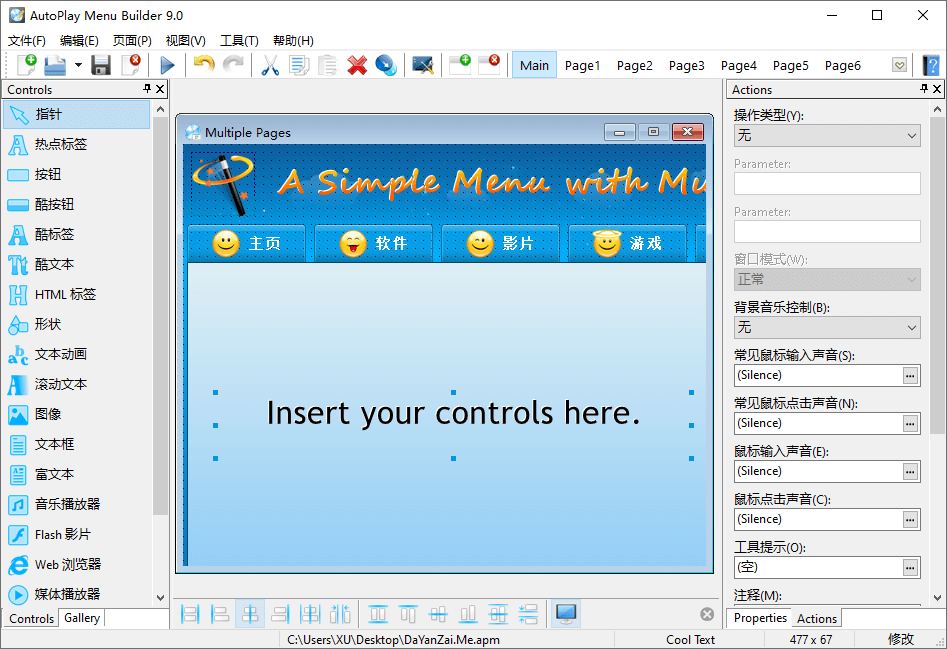Click the favorites heart dropdown on the page tab bar
The width and height of the screenshot is (947, 649).
(899, 65)
